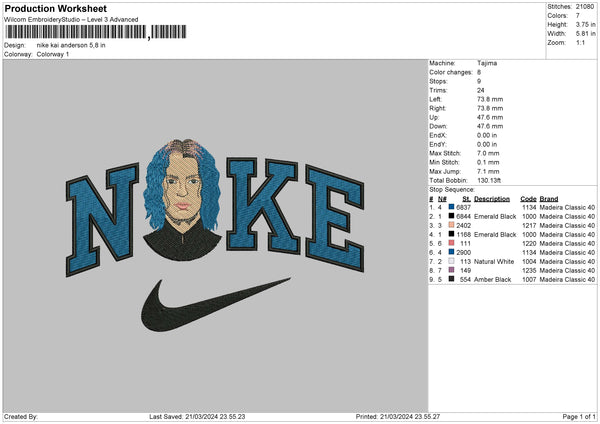The image size is (600, 424).
Task: Click the 'Left:' measurement label
Action: click(x=434, y=99)
